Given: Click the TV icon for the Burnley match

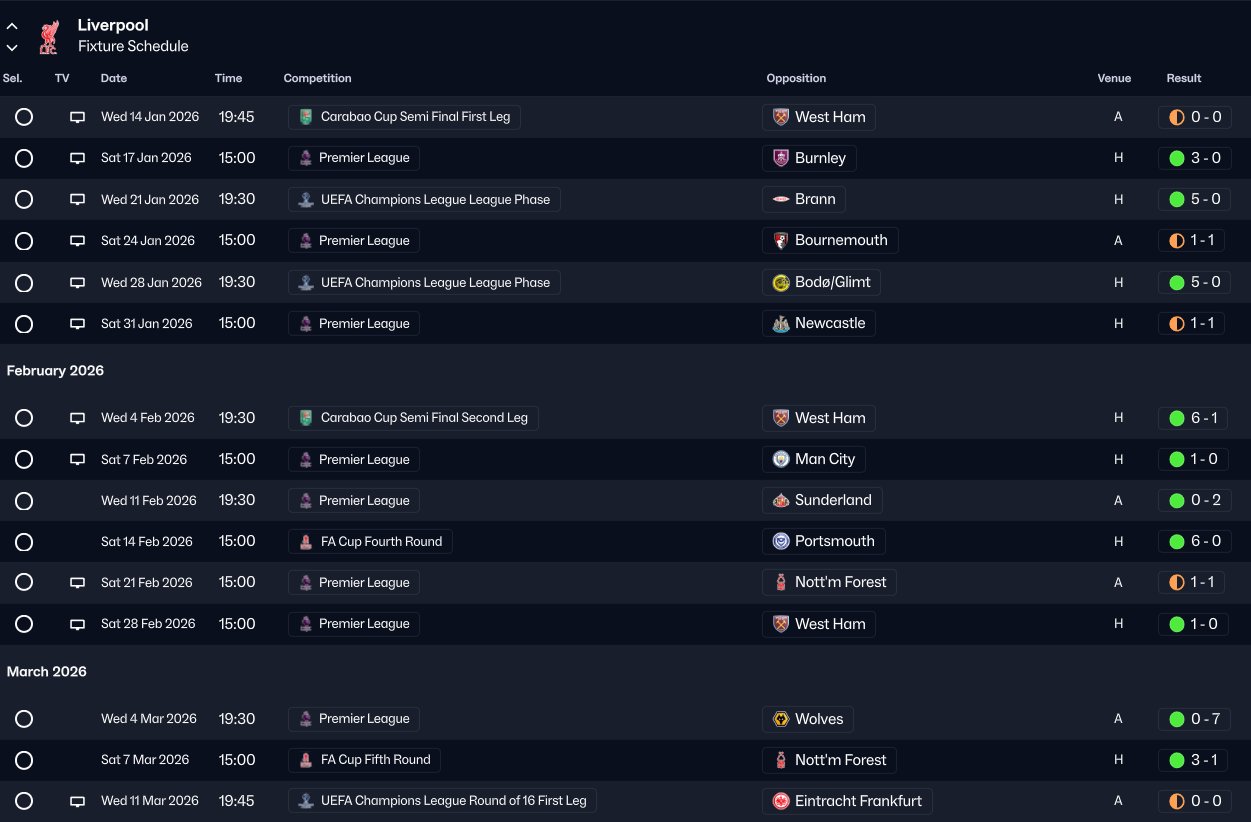Looking at the screenshot, I should click(x=77, y=158).
